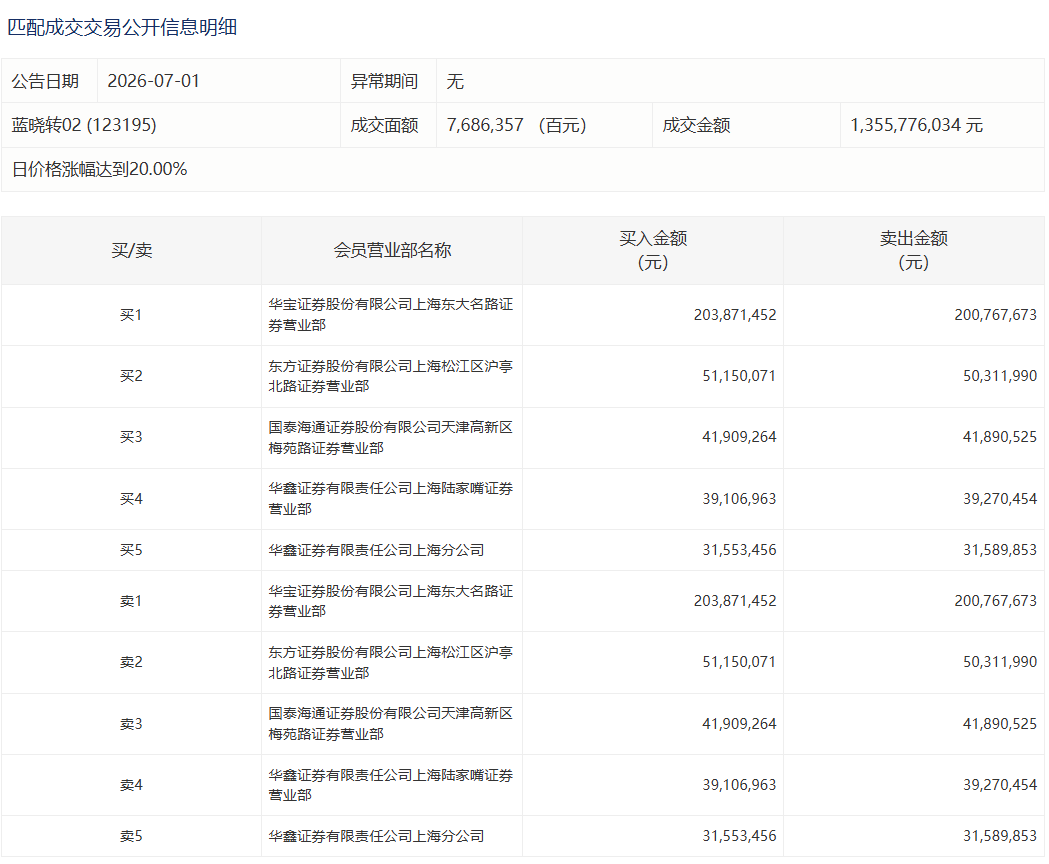Click the 卖5 row label
The width and height of the screenshot is (1049, 864).
(x=131, y=836)
